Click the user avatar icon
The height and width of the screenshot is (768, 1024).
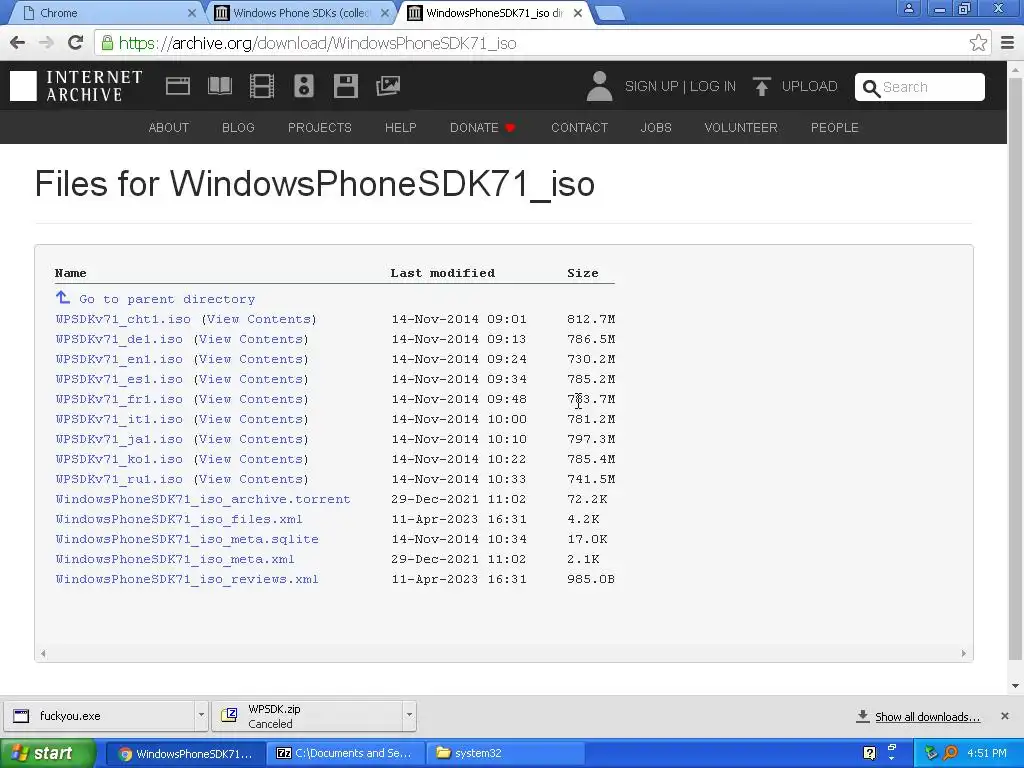click(x=600, y=86)
